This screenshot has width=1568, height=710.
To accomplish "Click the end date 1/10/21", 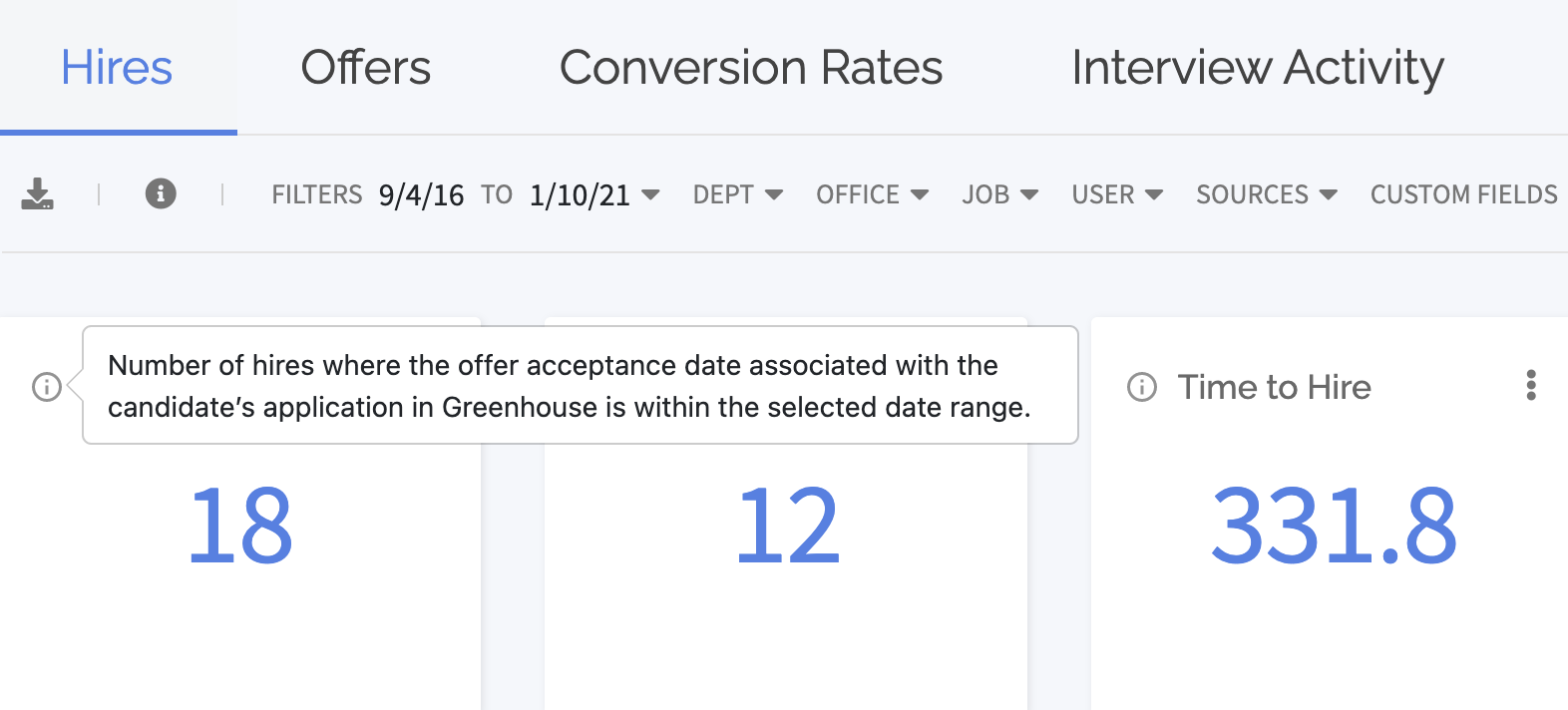I will click(580, 195).
